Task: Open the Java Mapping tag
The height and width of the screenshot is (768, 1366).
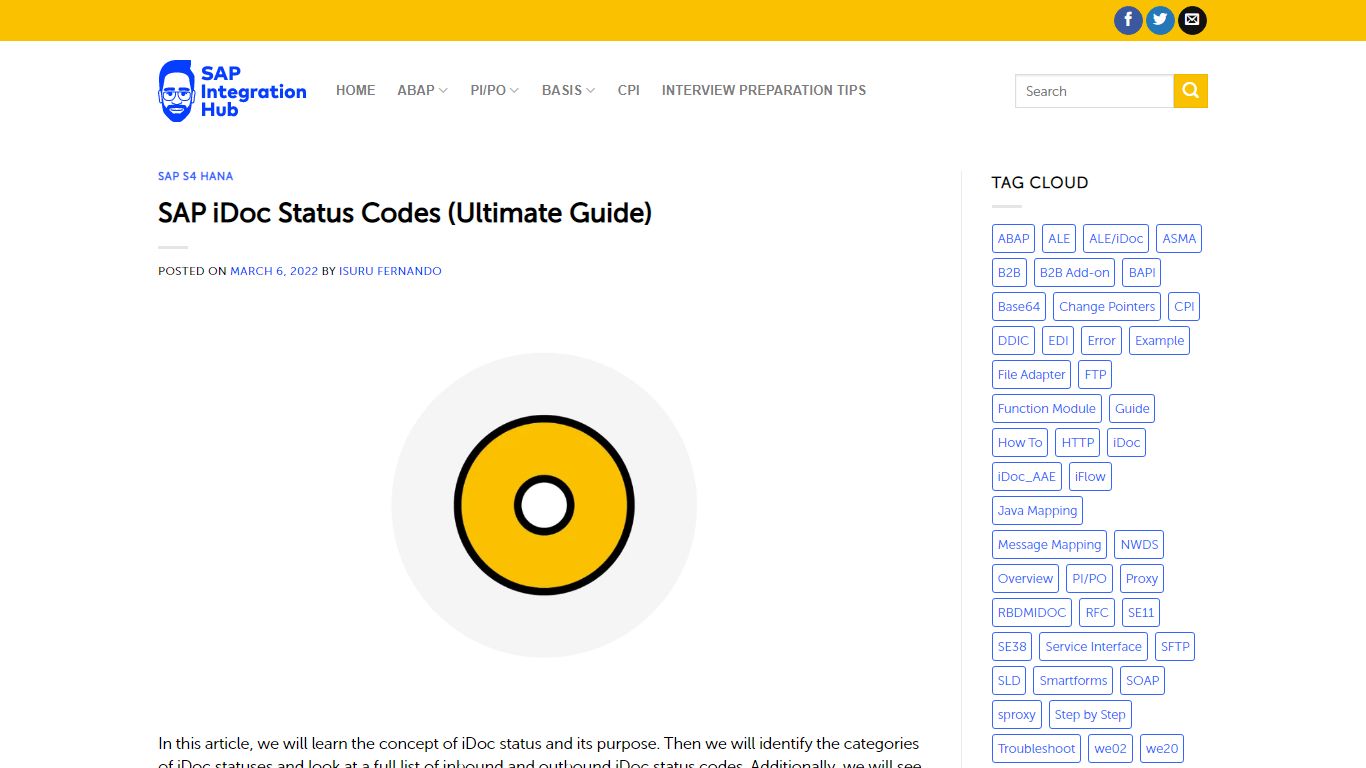Action: [x=1038, y=511]
